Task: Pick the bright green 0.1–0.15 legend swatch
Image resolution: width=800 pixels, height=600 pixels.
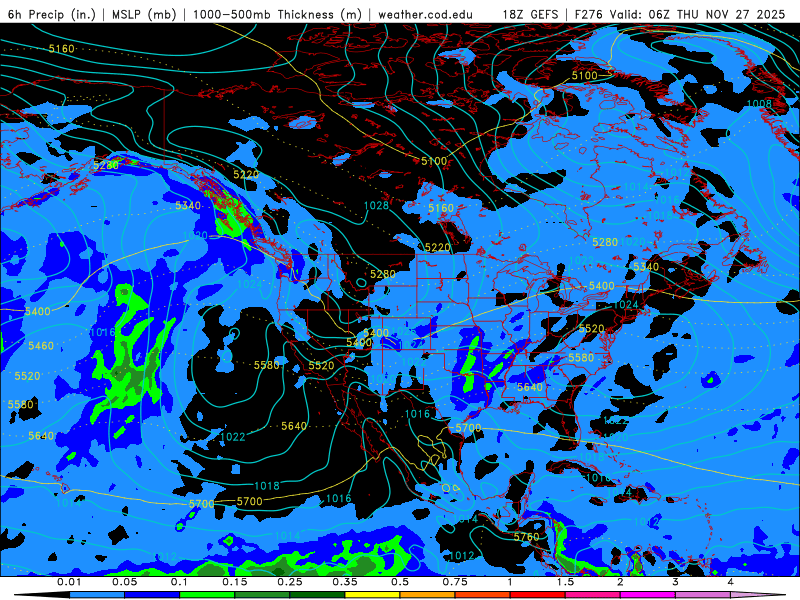Action: (207, 595)
